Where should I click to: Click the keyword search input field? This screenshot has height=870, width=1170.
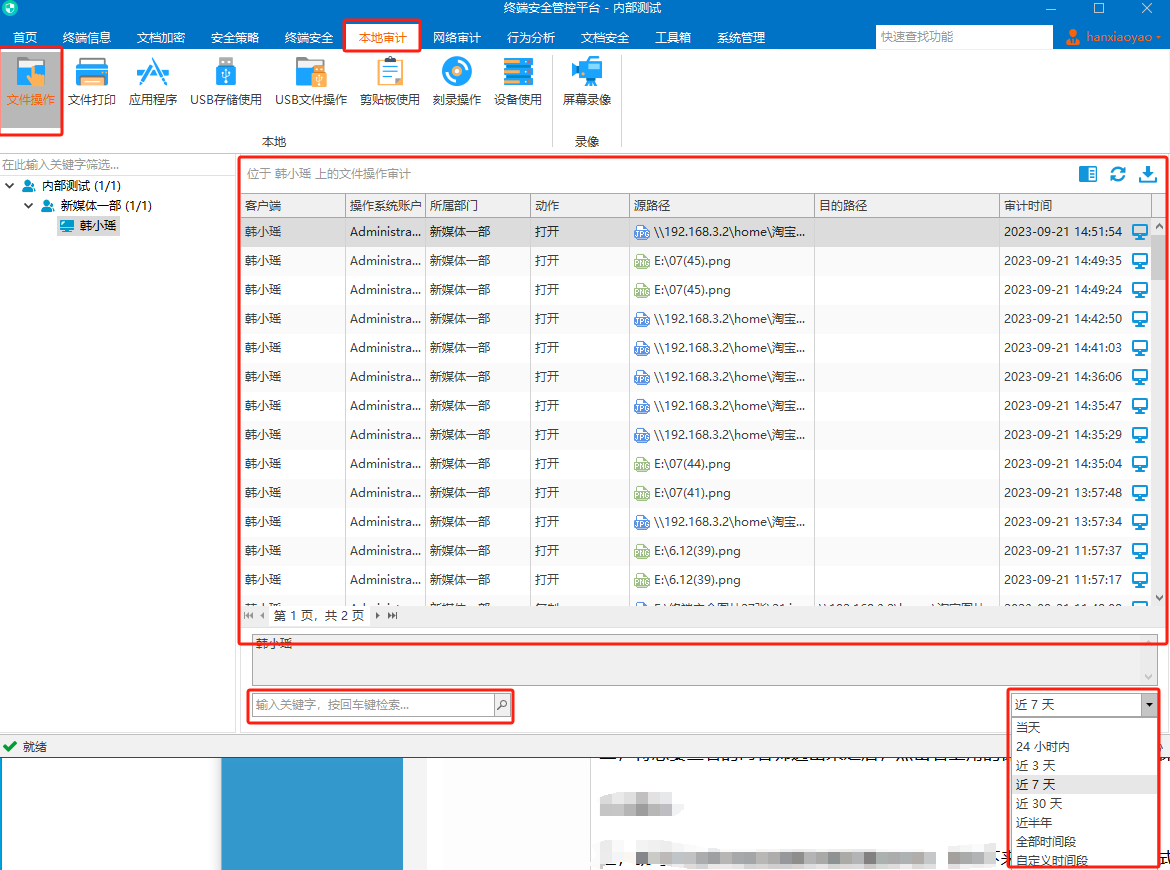(x=373, y=704)
